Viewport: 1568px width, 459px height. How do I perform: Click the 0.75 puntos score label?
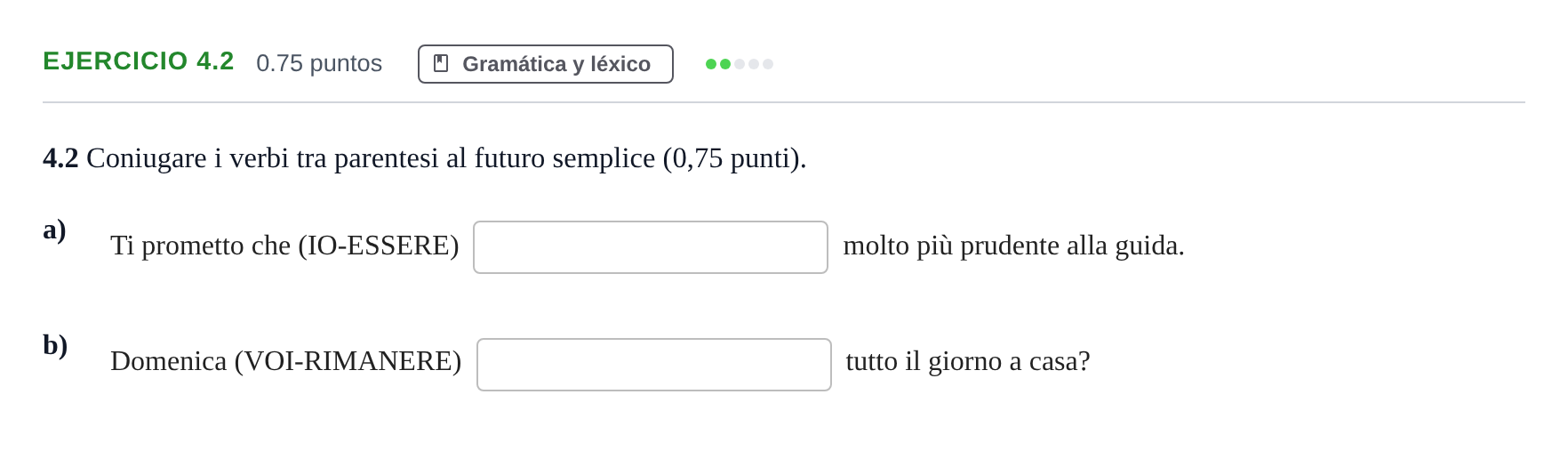pyautogui.click(x=319, y=63)
